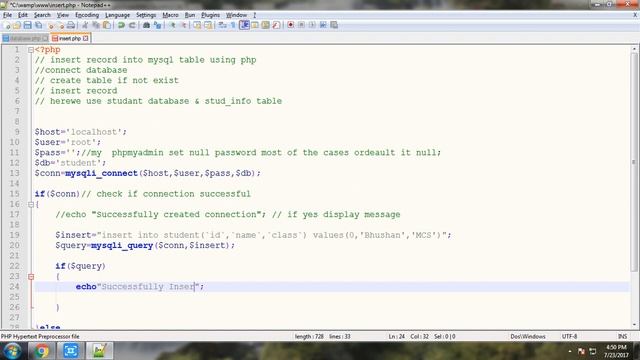
Task: Click UTF-8 encoding in the status bar
Action: (569, 336)
